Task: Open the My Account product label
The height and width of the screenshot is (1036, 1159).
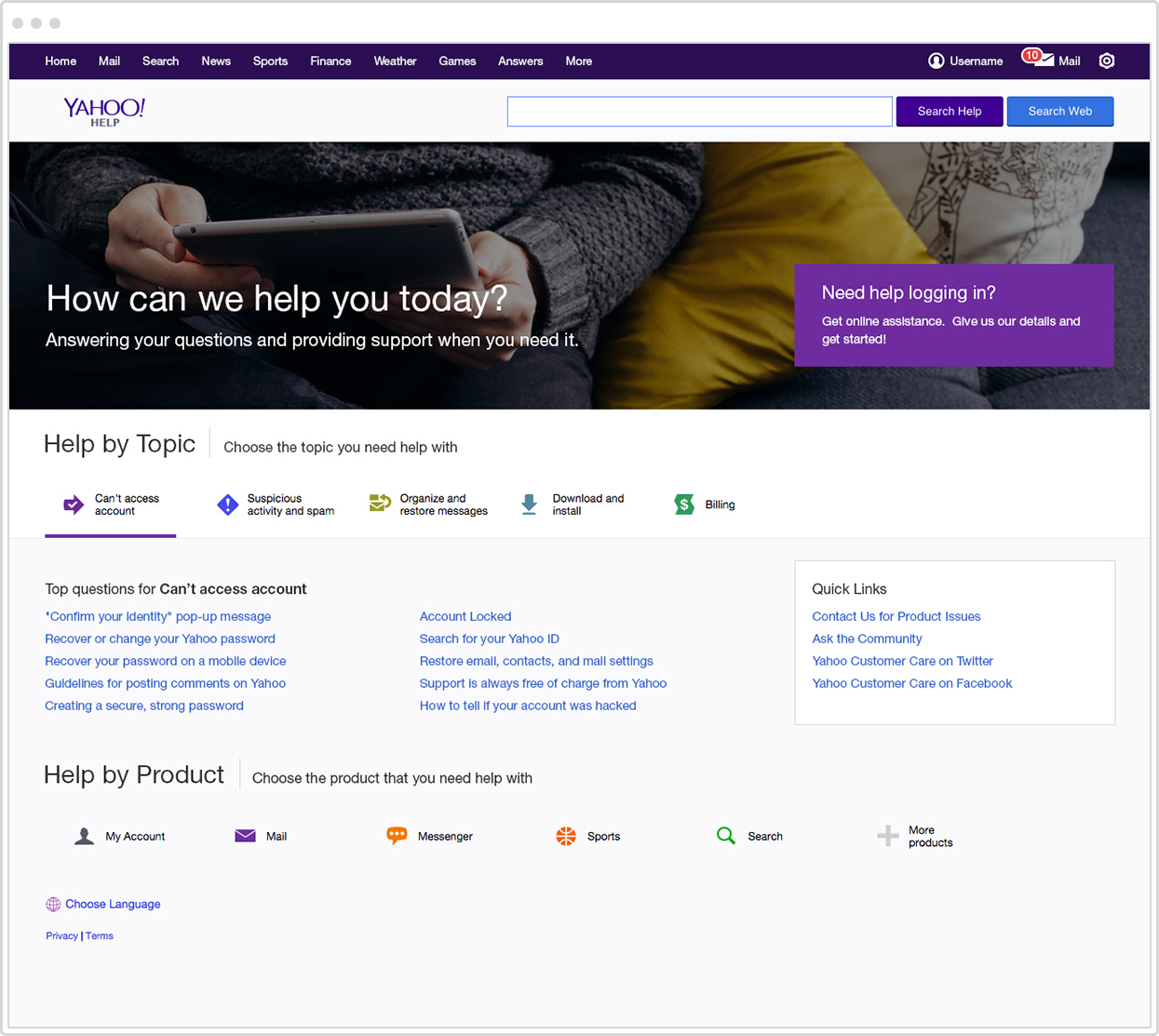Action: point(135,837)
